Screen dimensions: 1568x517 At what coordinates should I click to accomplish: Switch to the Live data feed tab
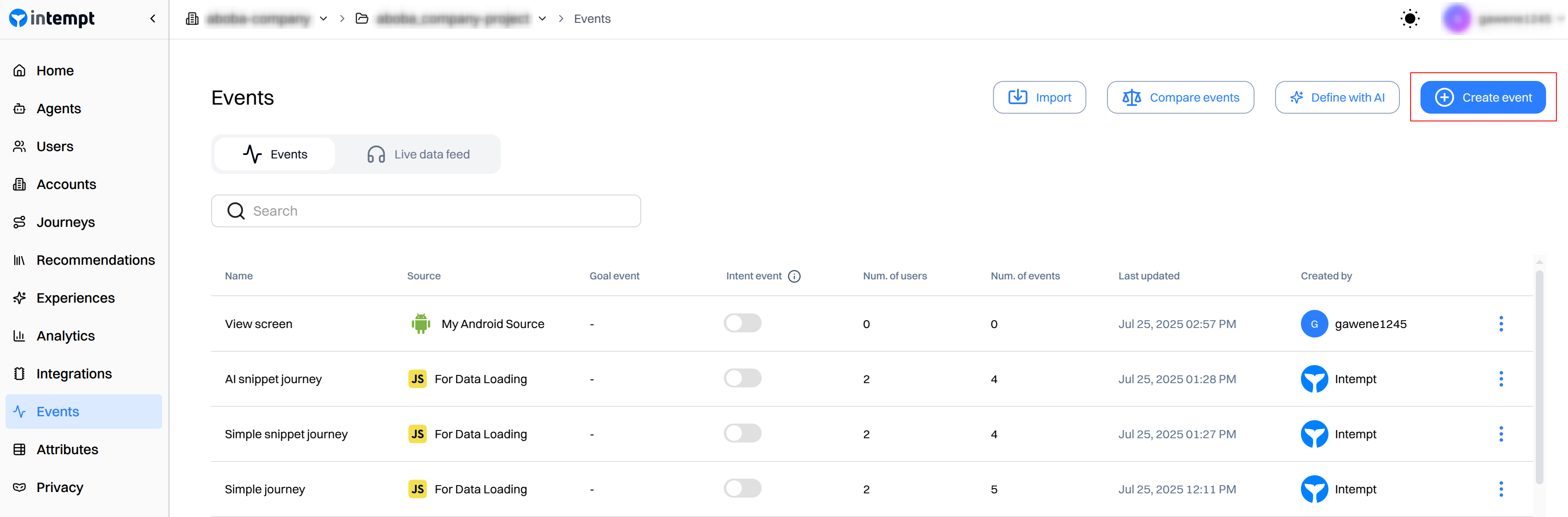[x=418, y=155]
